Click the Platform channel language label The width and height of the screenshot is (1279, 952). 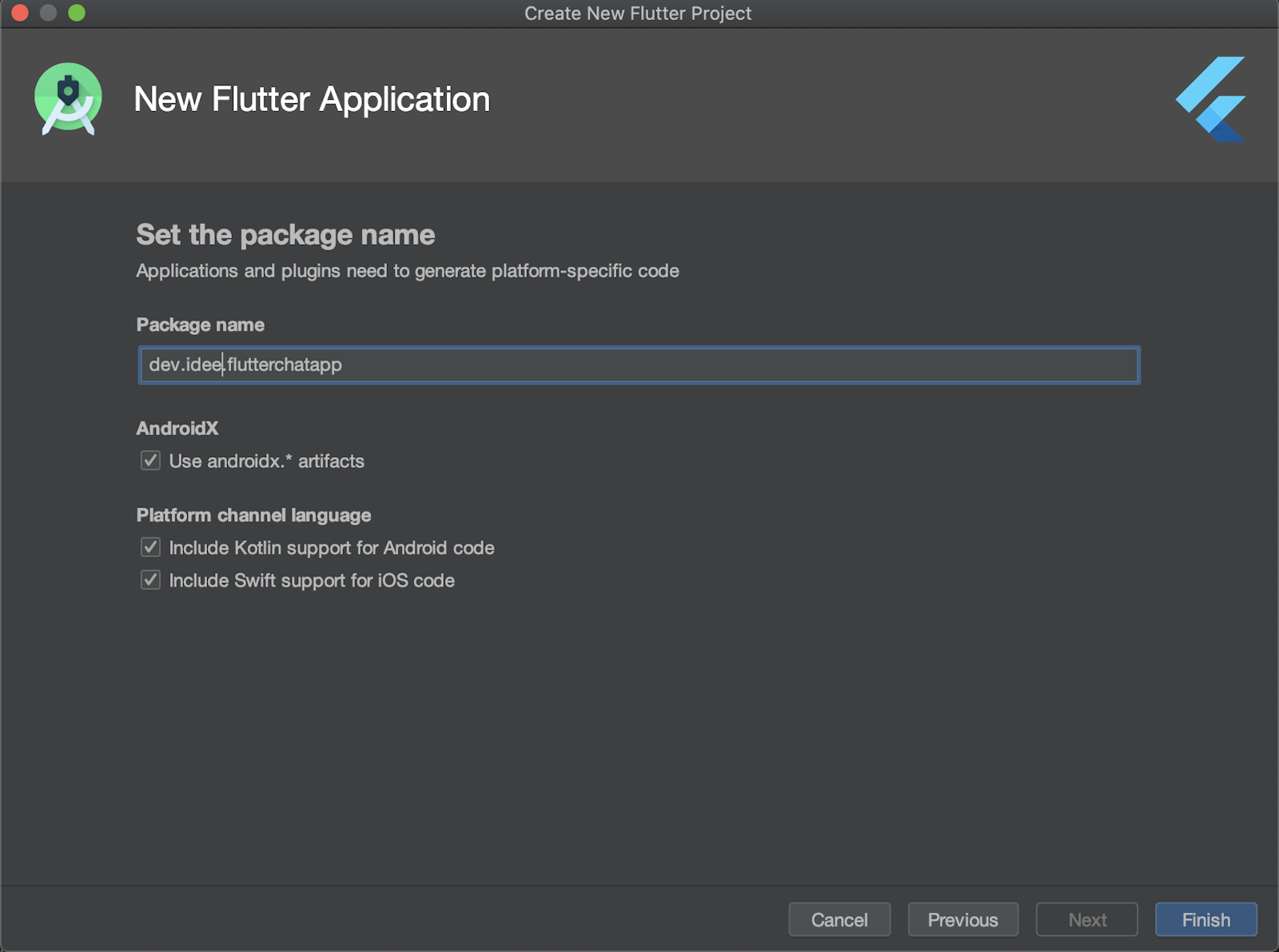pos(253,515)
